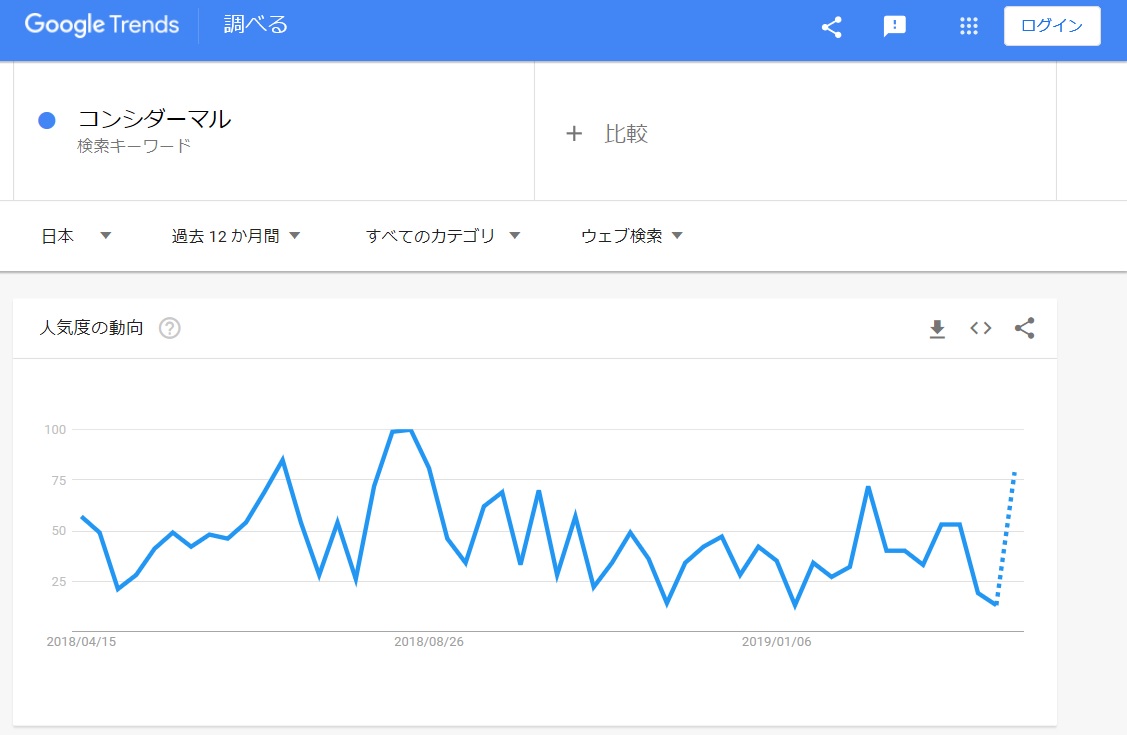Click the embed code icon
This screenshot has width=1127, height=735.
(x=980, y=328)
